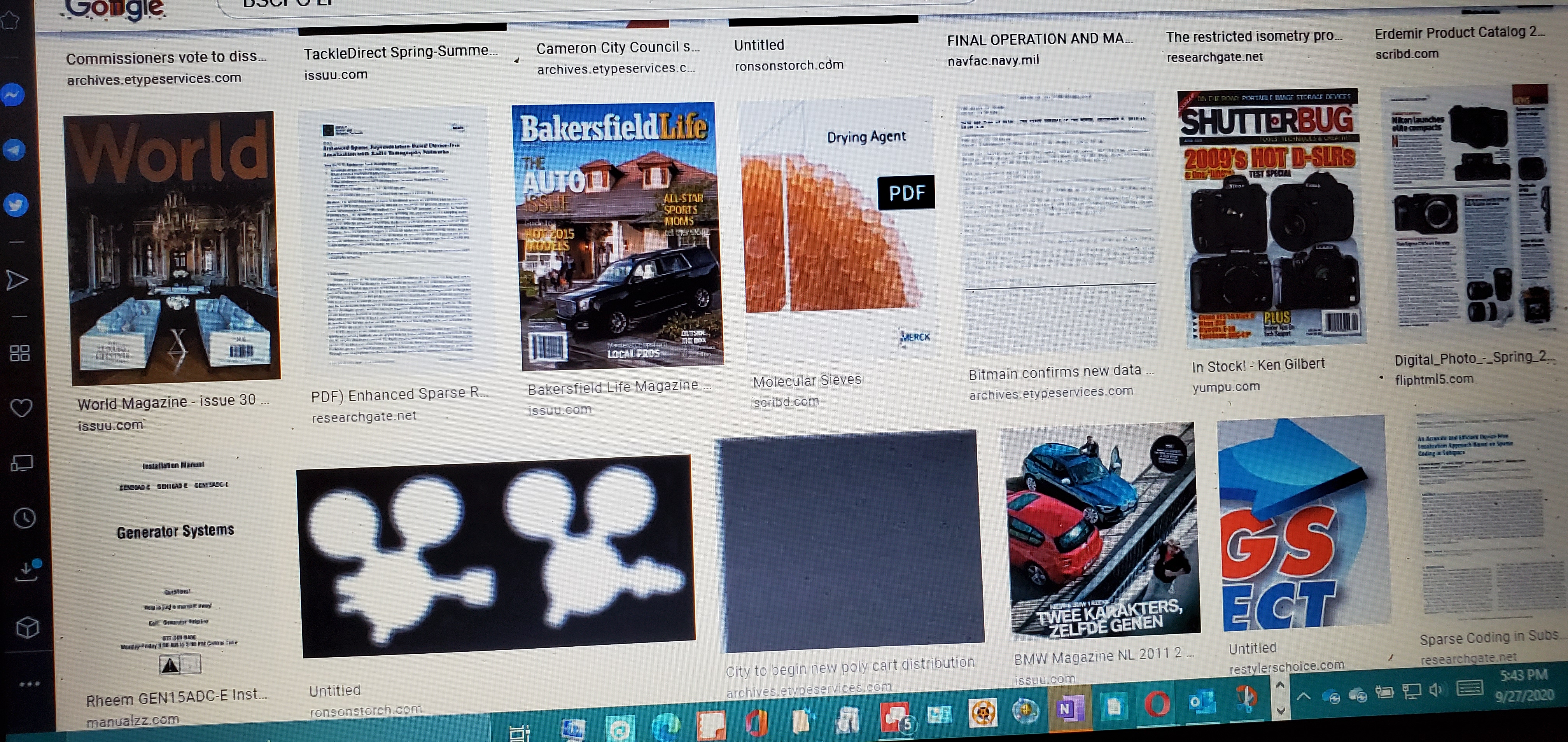Open Messenger in the Opera sidebar

point(13,95)
